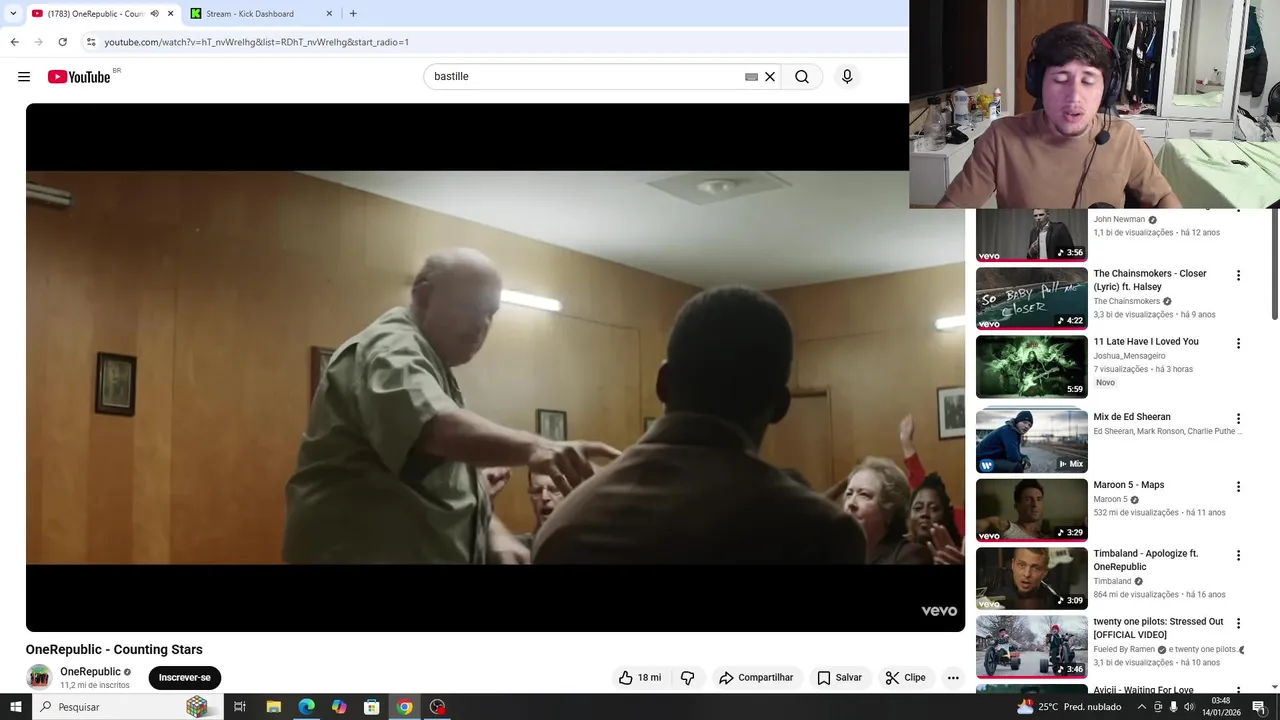
Task: Subscribe with the Inscrever-se button
Action: pos(185,677)
